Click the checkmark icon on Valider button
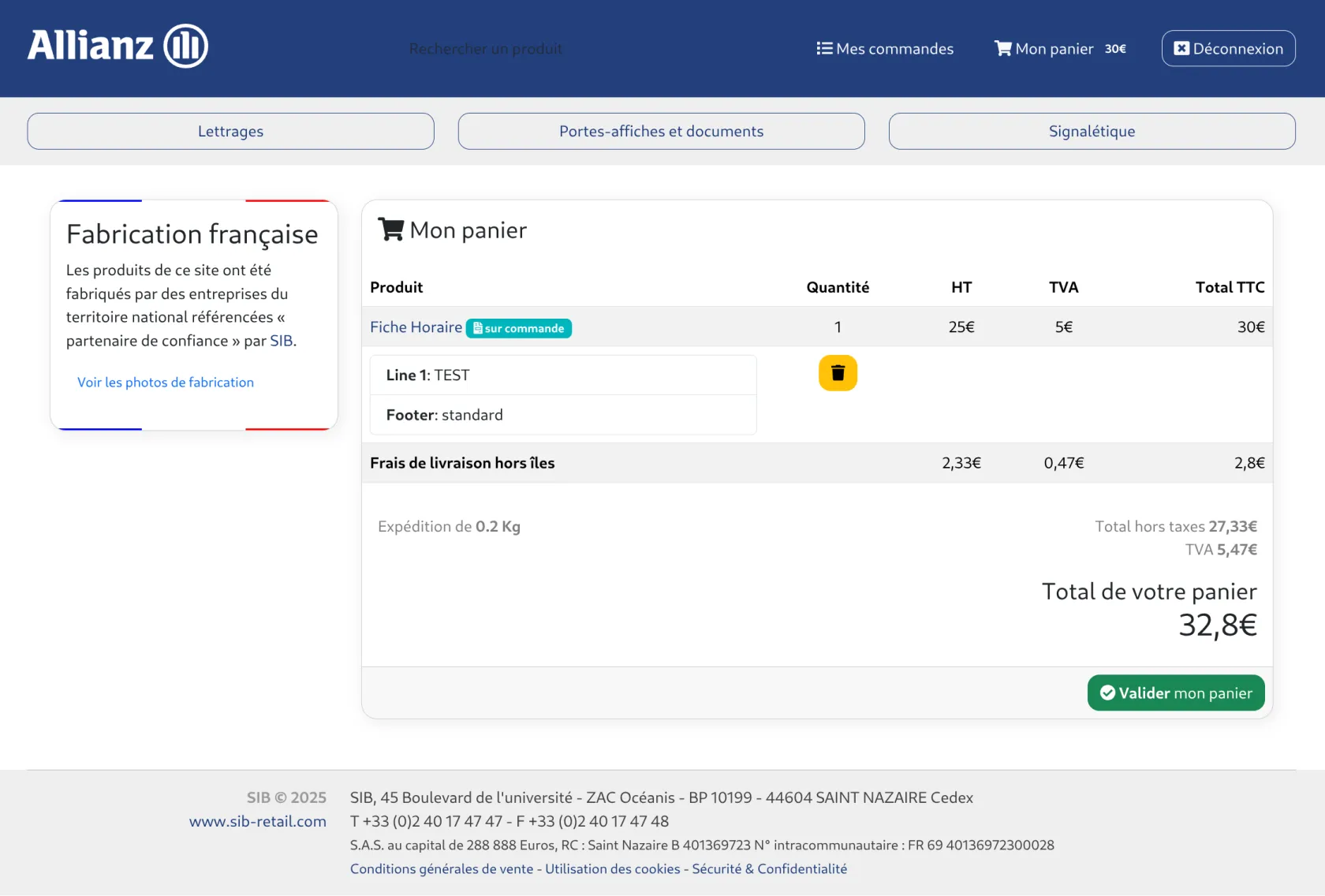The height and width of the screenshot is (896, 1325). point(1107,693)
